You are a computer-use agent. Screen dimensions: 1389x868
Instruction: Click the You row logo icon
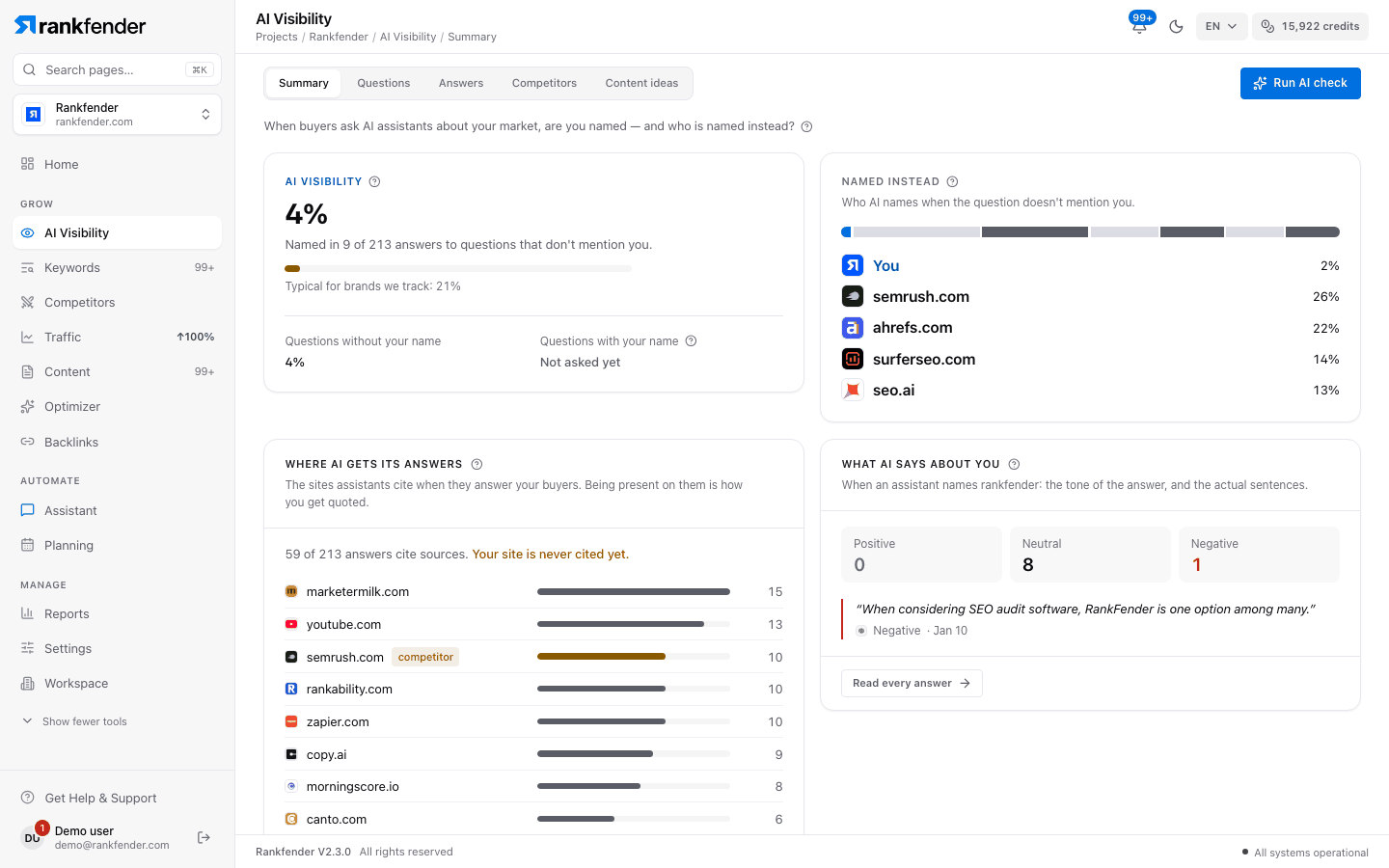853,265
